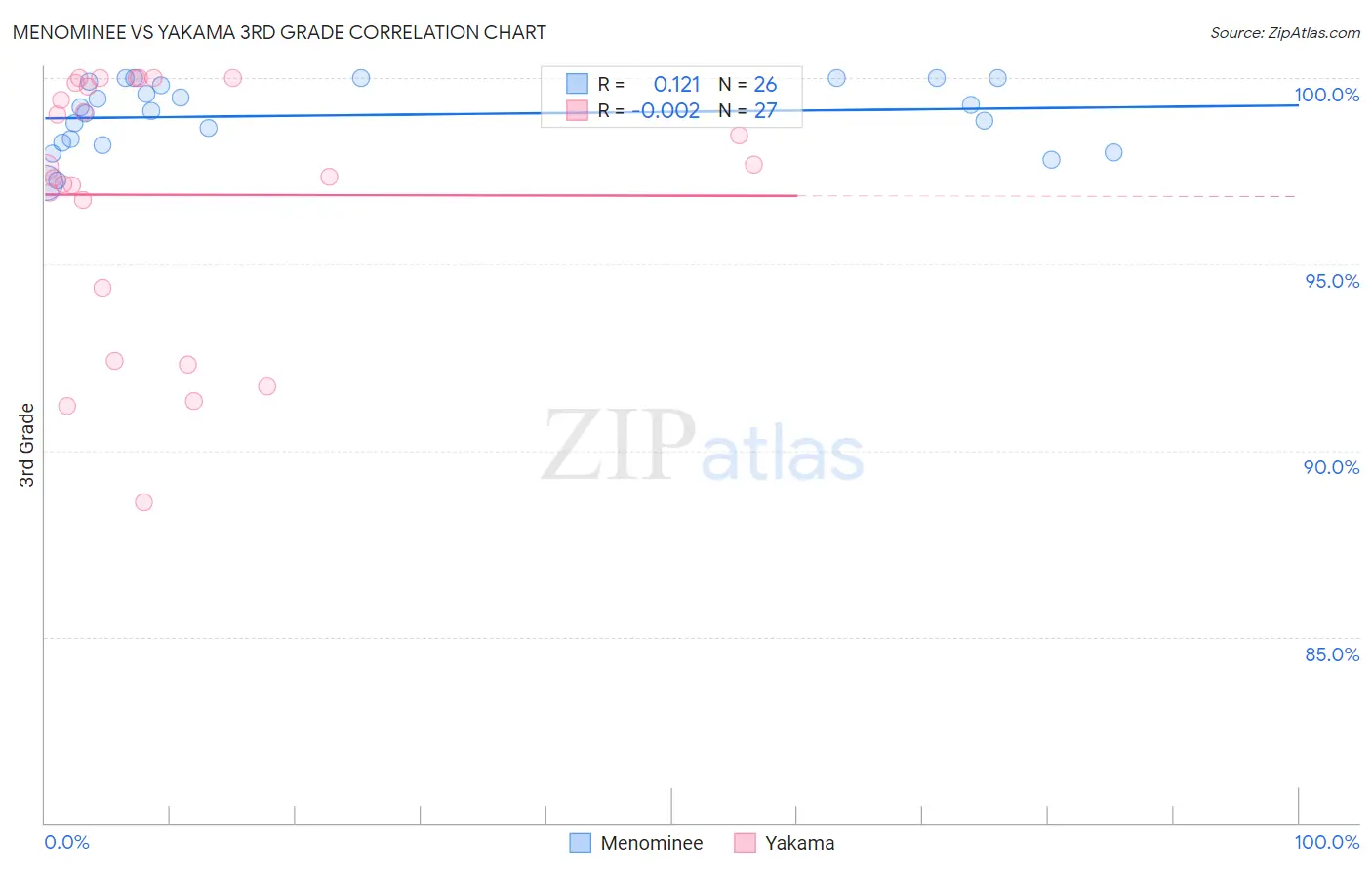This screenshot has height=870, width=1372.
Task: Click the Menominee vs Yakama chart title
Action: click(x=279, y=32)
